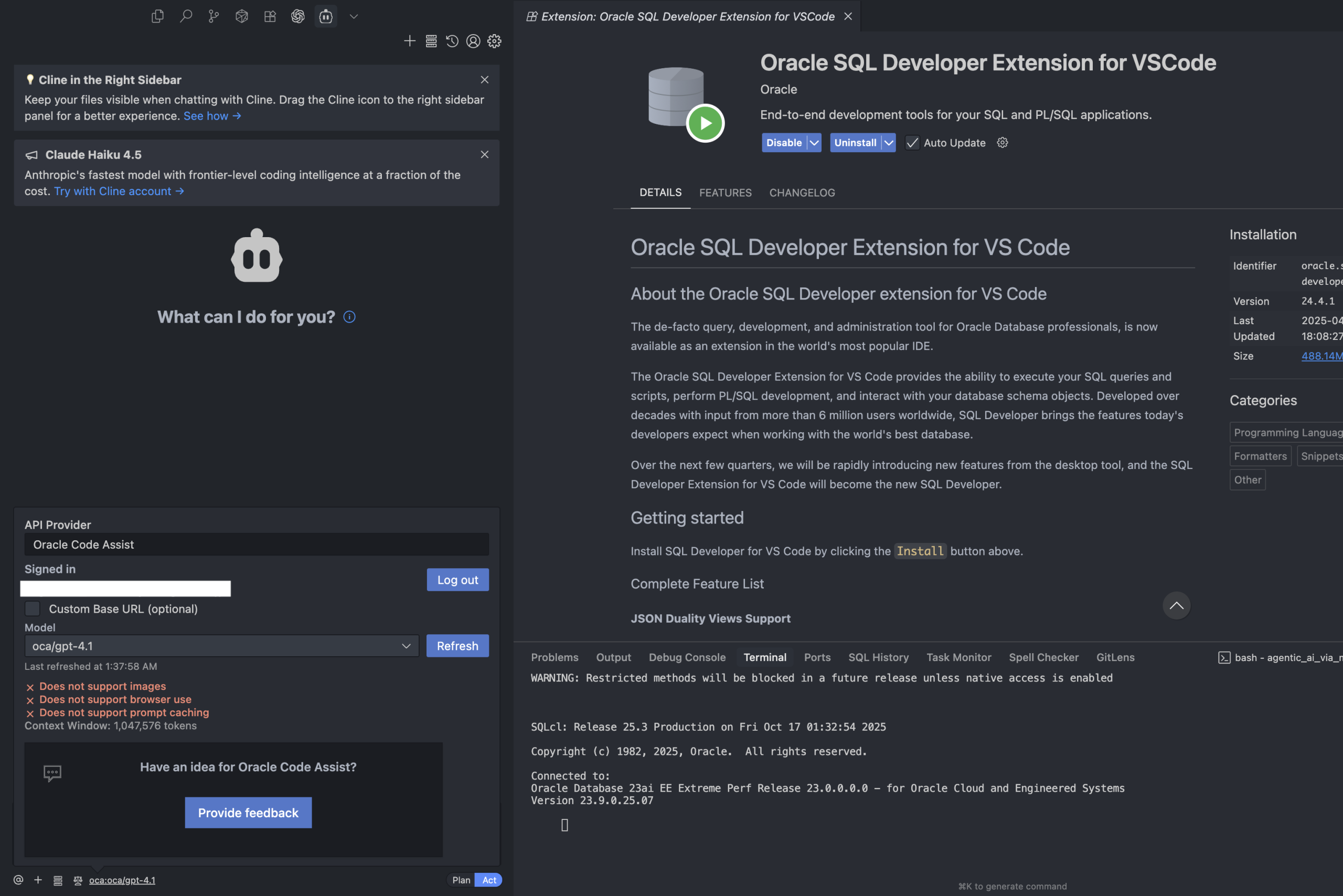Click the extension settings gear beside Auto Update

pyautogui.click(x=1003, y=142)
